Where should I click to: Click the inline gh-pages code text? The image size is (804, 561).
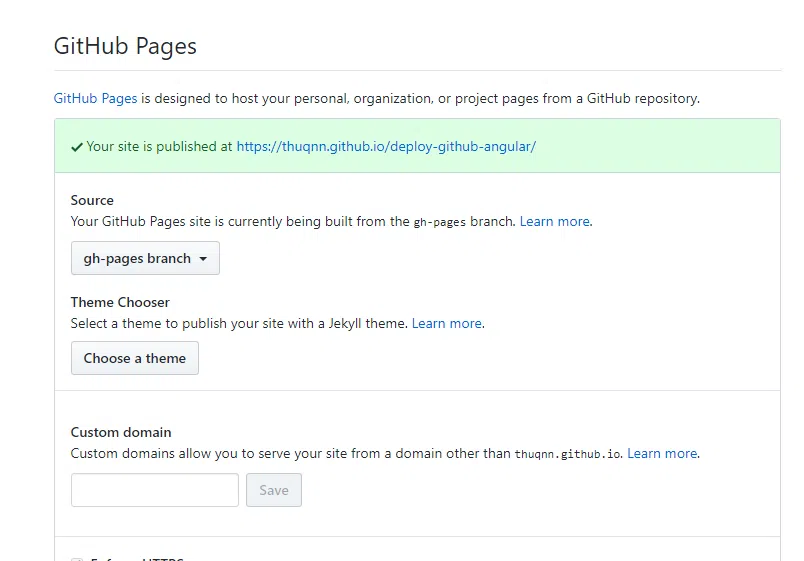click(x=439, y=222)
